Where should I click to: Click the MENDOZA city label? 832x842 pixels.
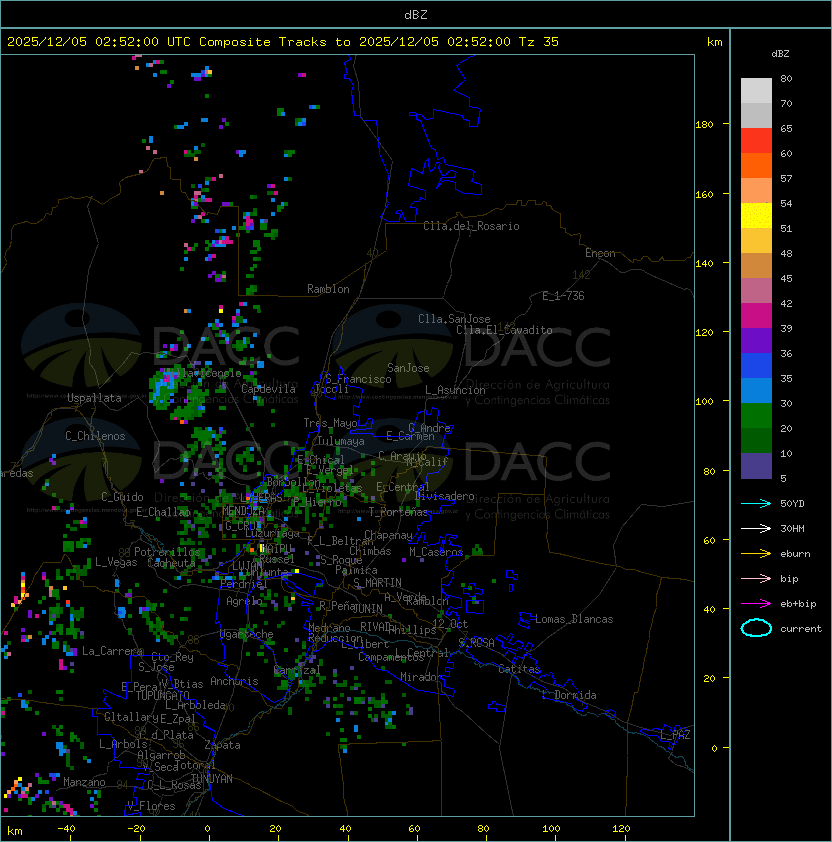(x=243, y=511)
